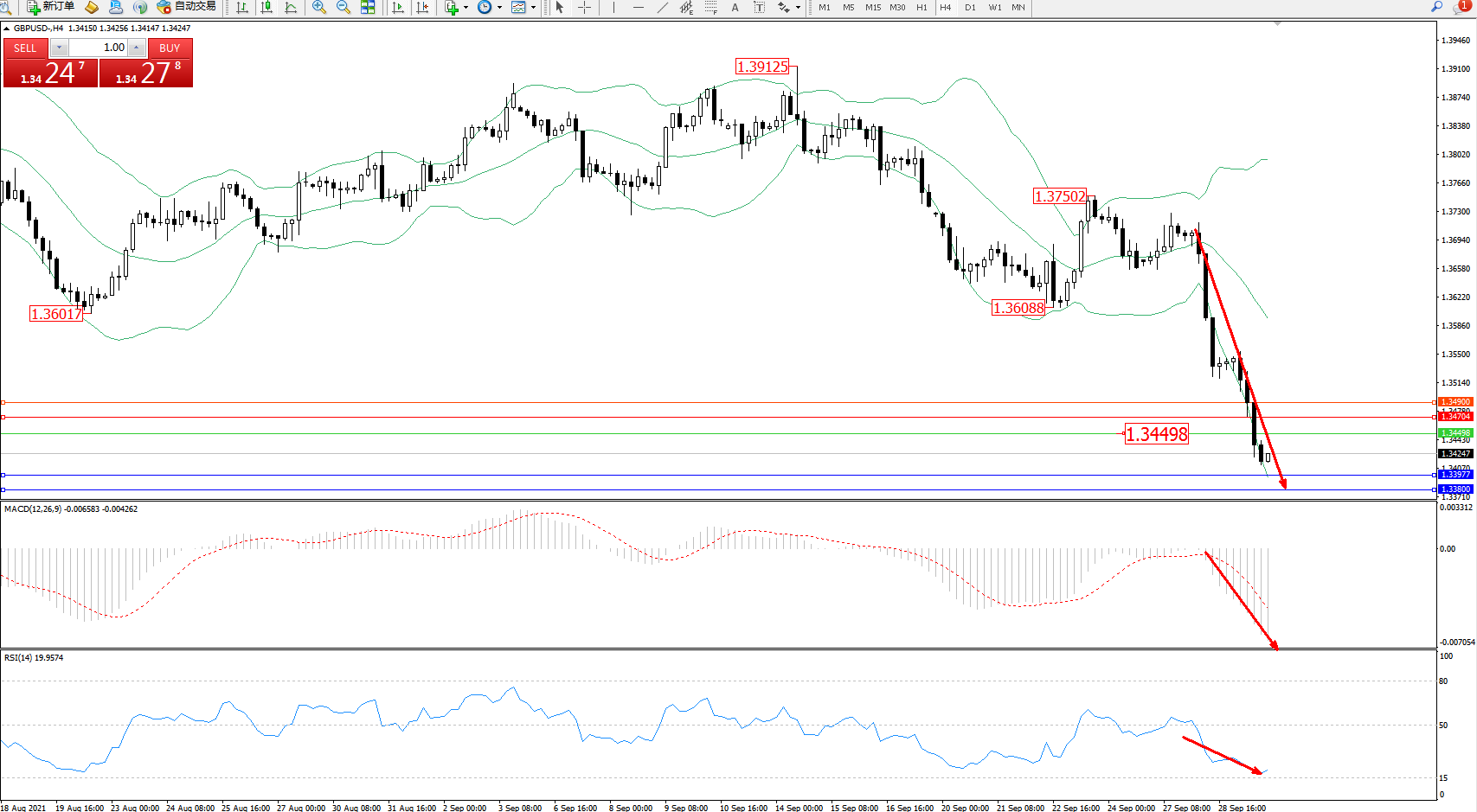Toggle bar chart display mode
The height and width of the screenshot is (812, 1477).
[242, 7]
